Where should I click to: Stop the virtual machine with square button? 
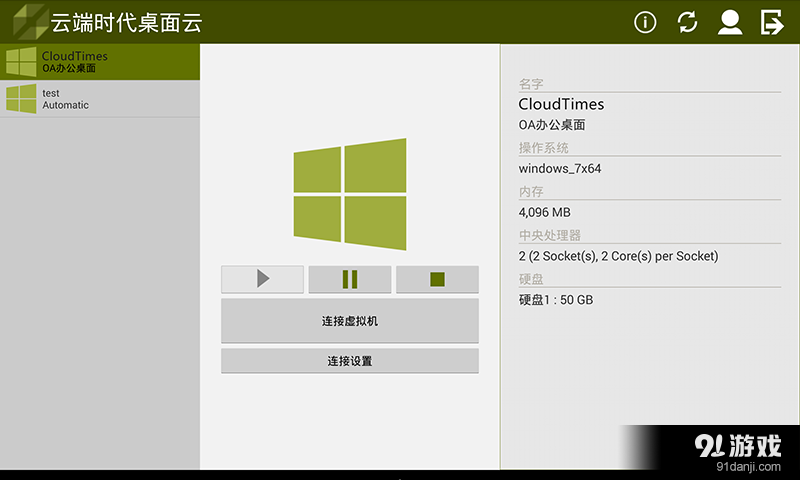(437, 279)
